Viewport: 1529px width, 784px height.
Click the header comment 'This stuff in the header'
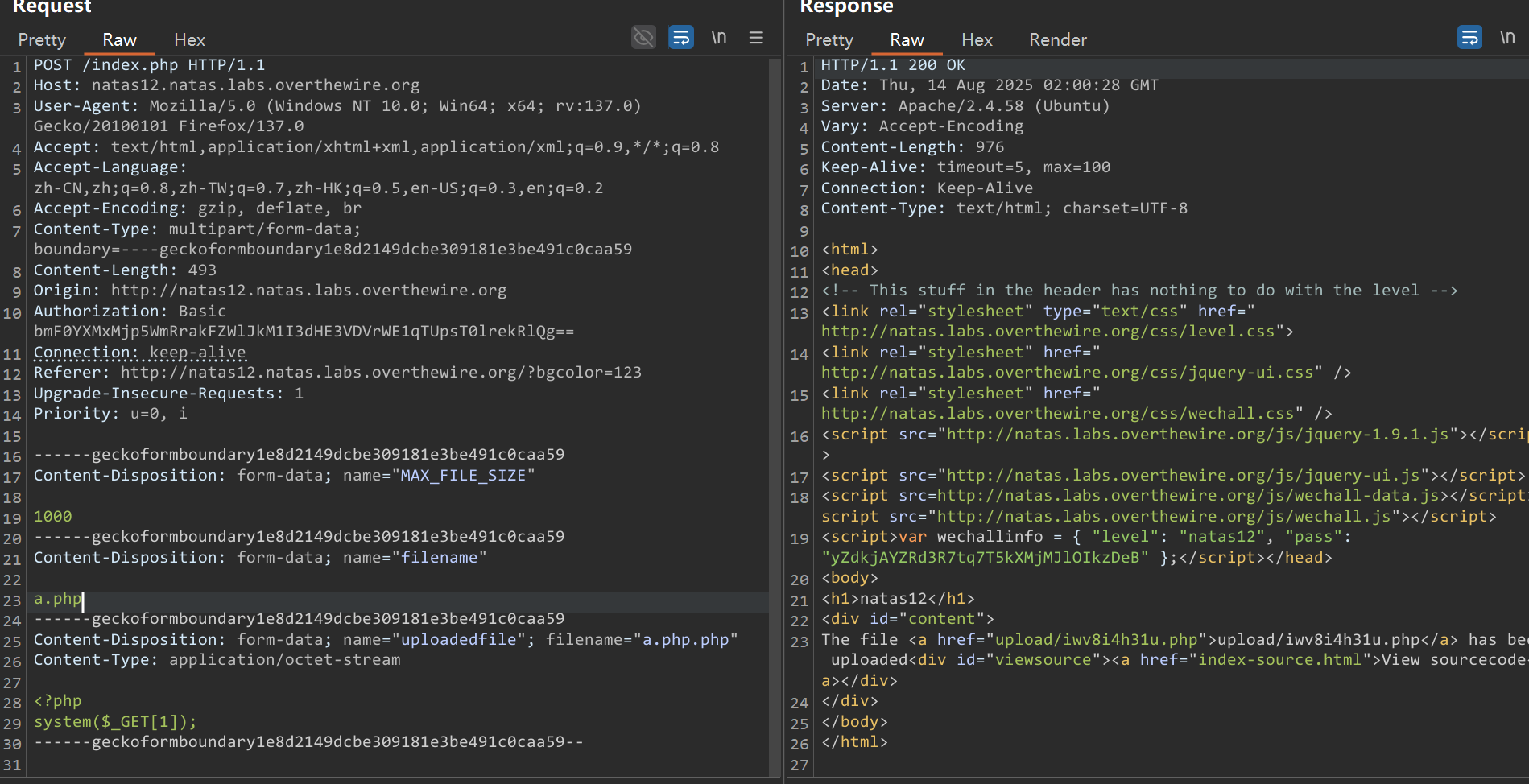1139,290
